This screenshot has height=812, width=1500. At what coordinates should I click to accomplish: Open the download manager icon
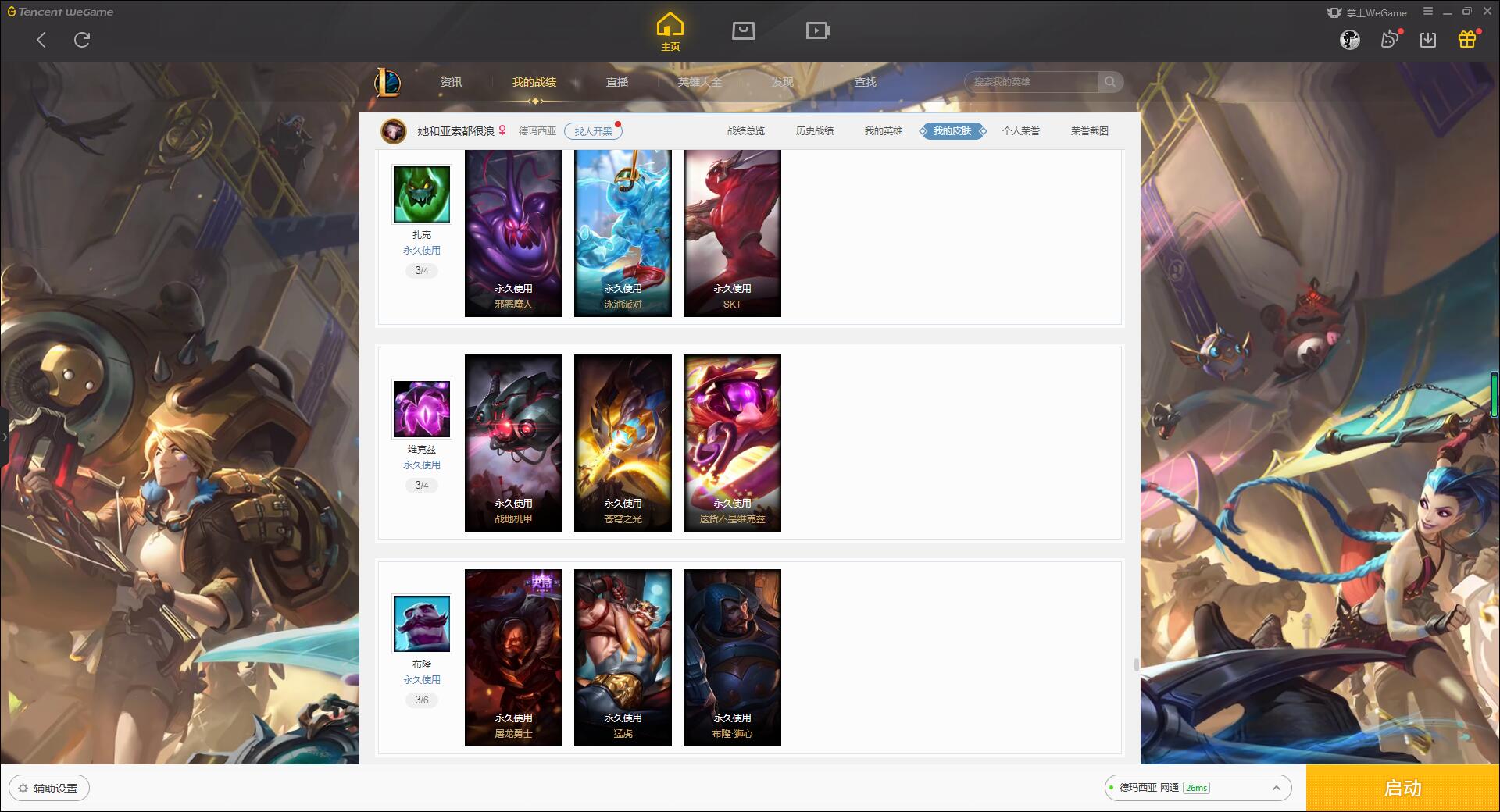coord(1428,40)
